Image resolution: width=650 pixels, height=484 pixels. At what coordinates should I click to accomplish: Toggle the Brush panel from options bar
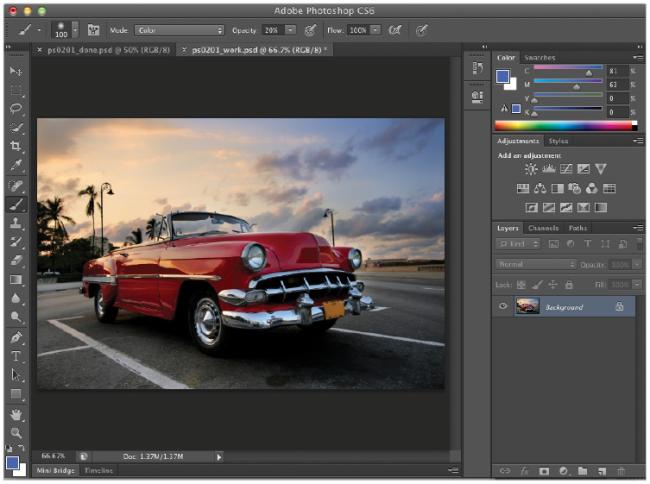(93, 30)
